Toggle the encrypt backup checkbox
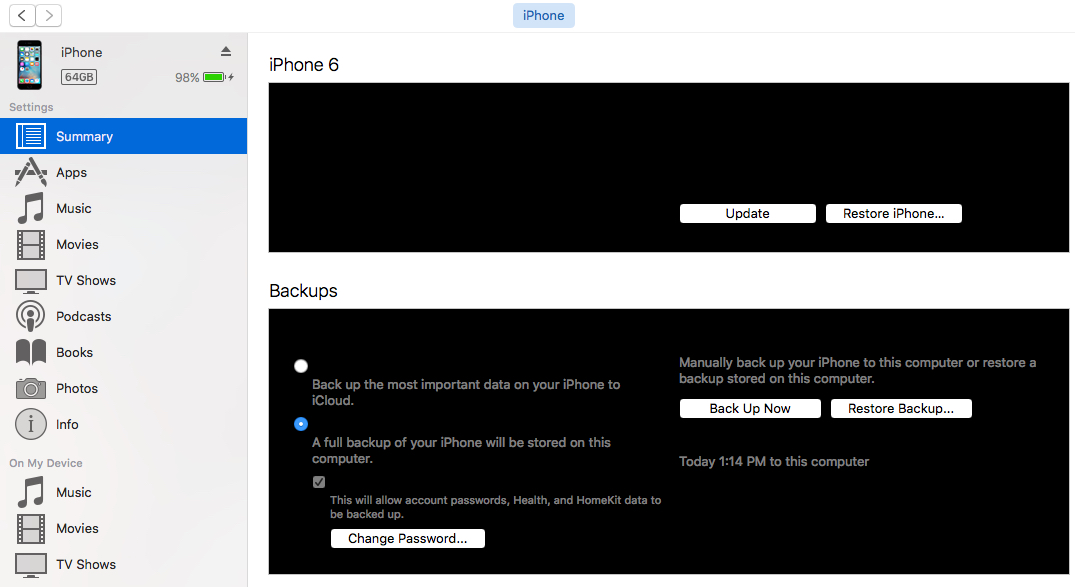The width and height of the screenshot is (1075, 587). (x=319, y=482)
